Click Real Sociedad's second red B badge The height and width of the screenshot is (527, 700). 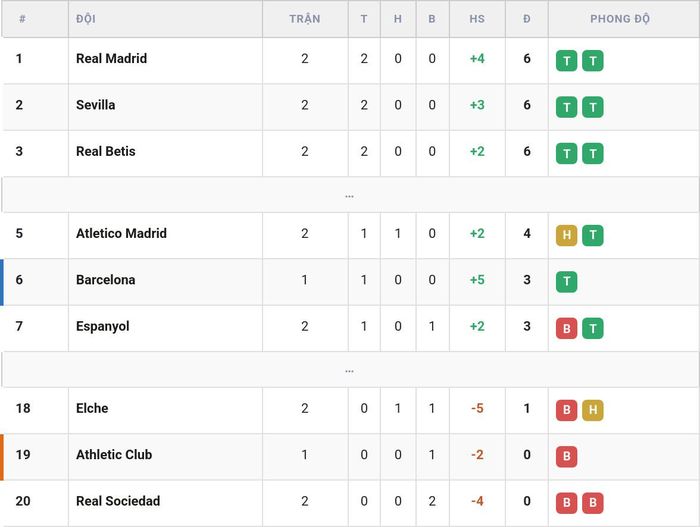pyautogui.click(x=592, y=503)
